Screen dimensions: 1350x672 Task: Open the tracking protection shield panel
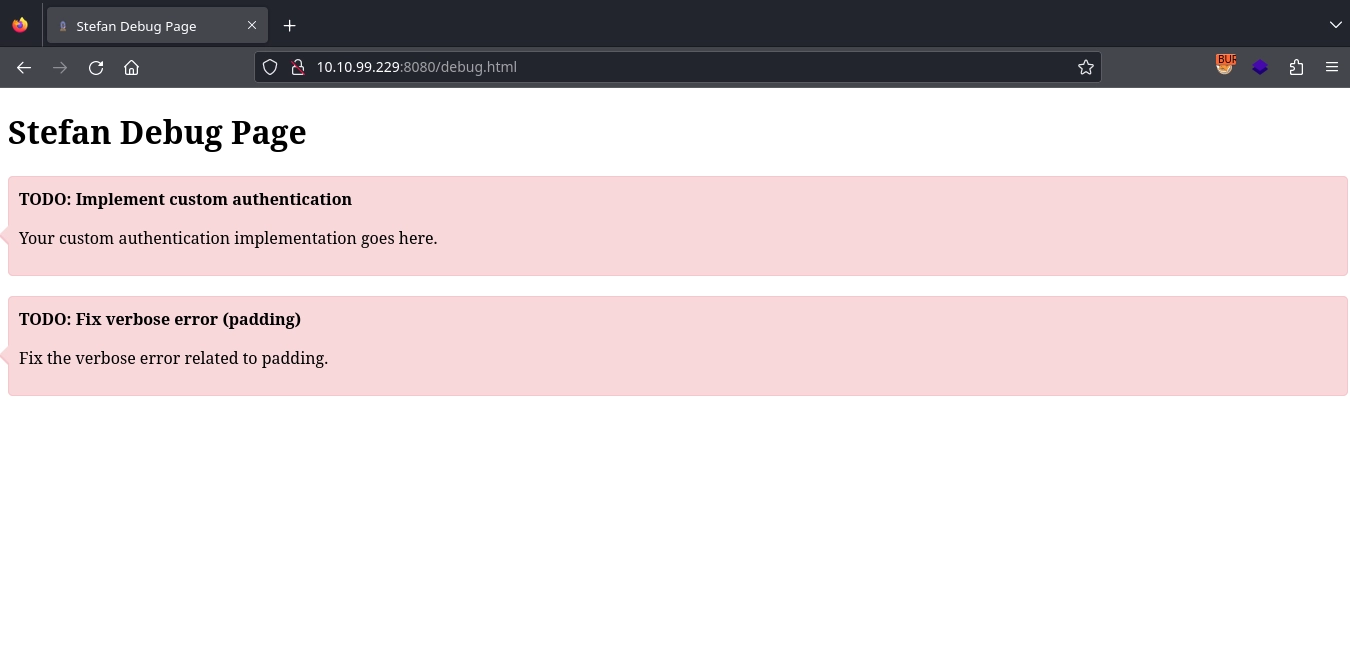click(x=270, y=67)
